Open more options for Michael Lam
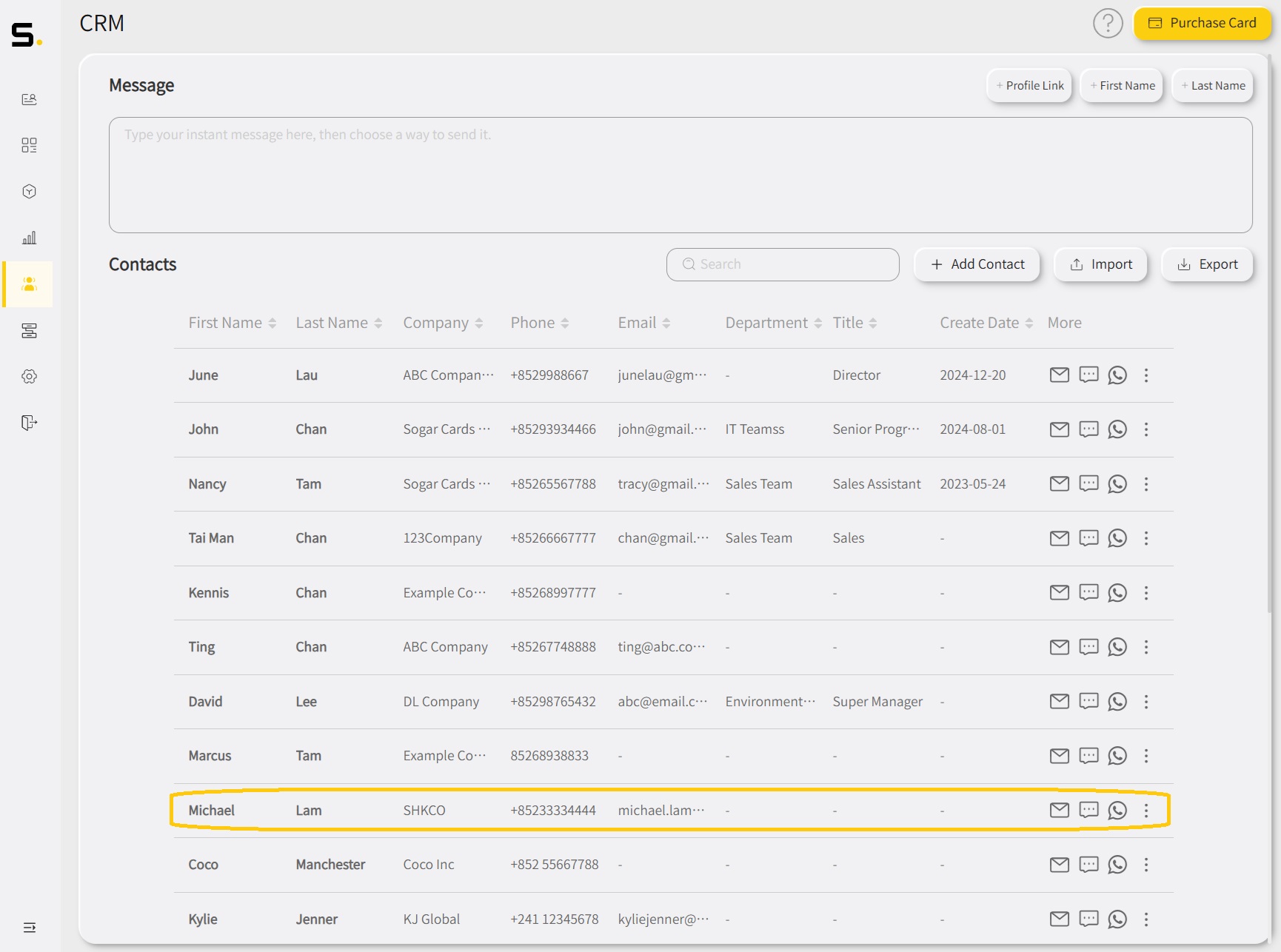 (x=1146, y=811)
